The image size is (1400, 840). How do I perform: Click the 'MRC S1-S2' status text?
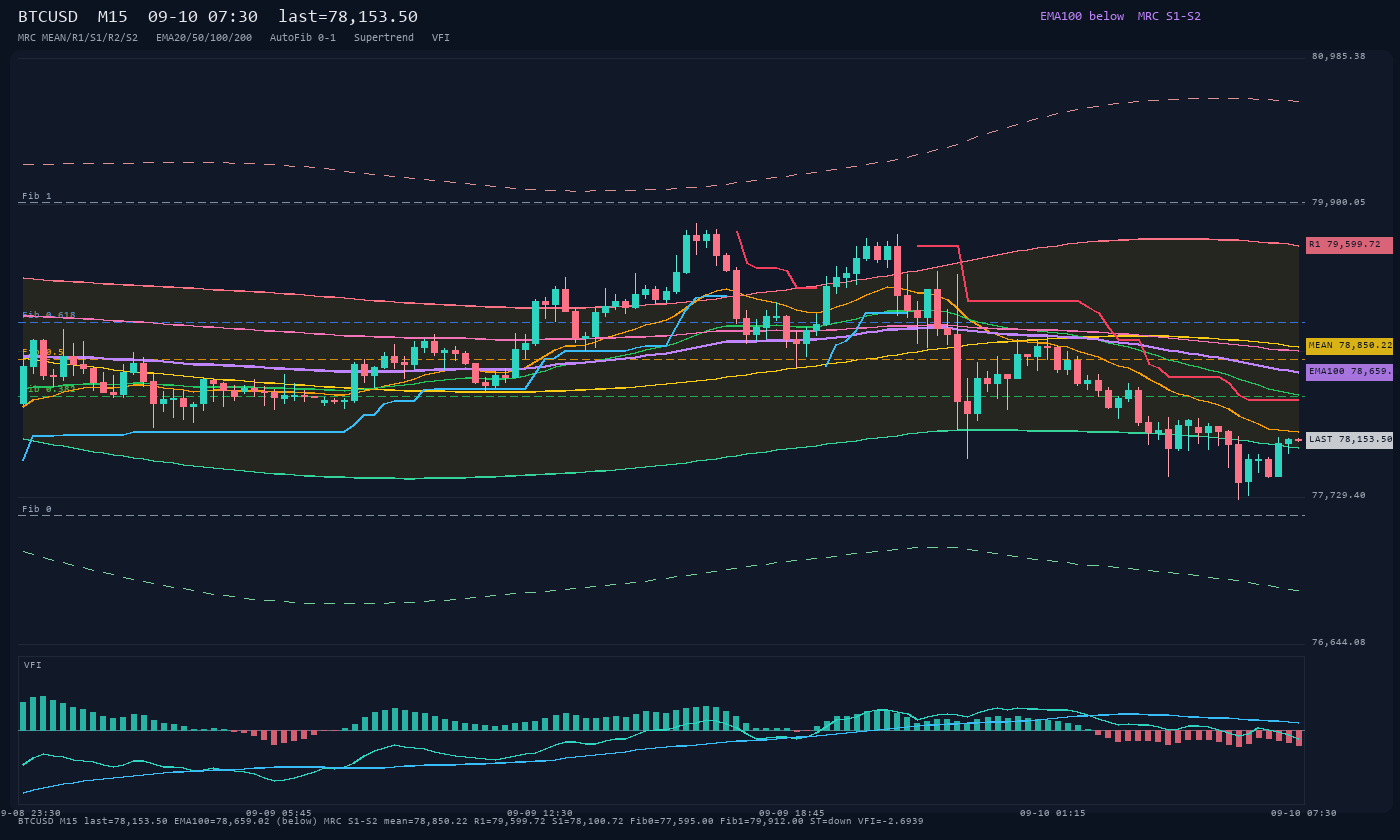click(1169, 16)
